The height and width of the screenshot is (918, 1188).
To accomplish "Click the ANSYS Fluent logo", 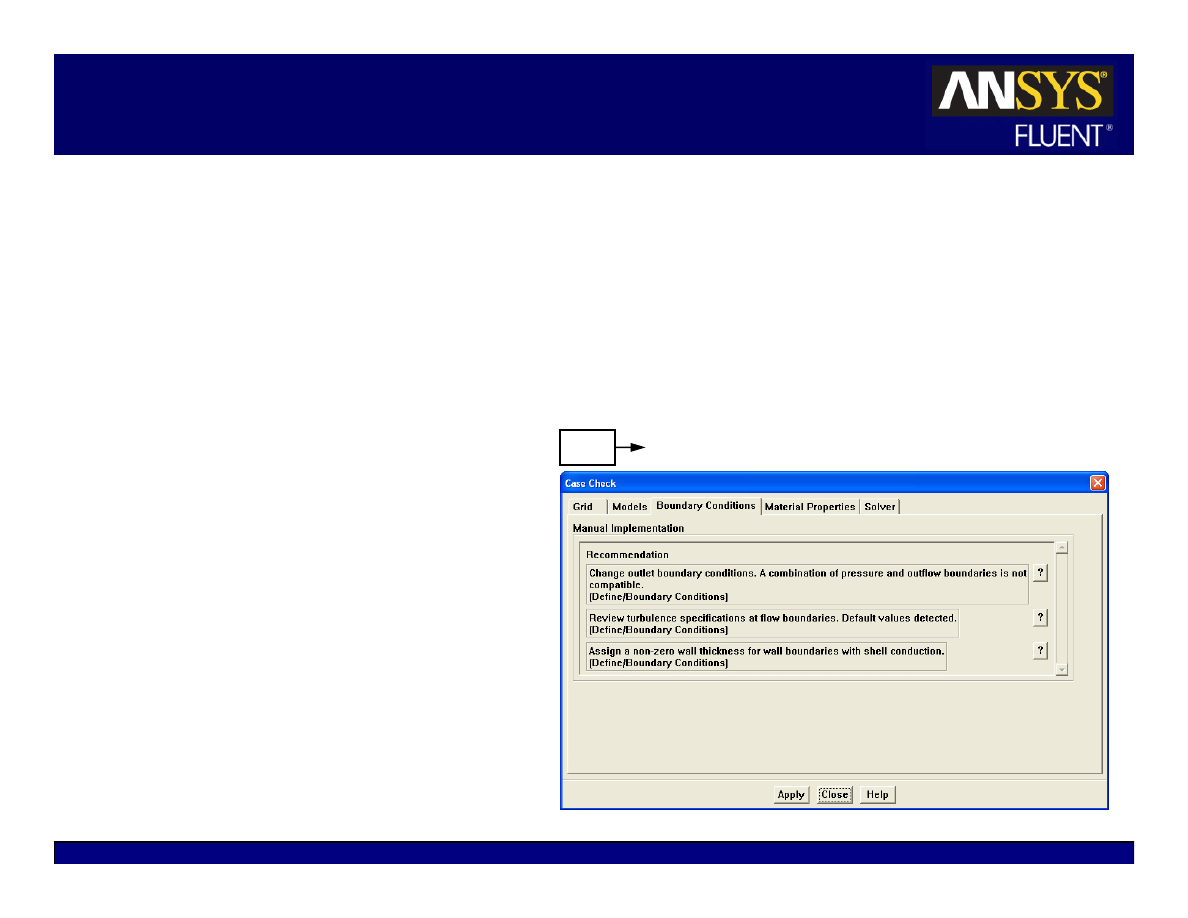I will (x=1022, y=106).
